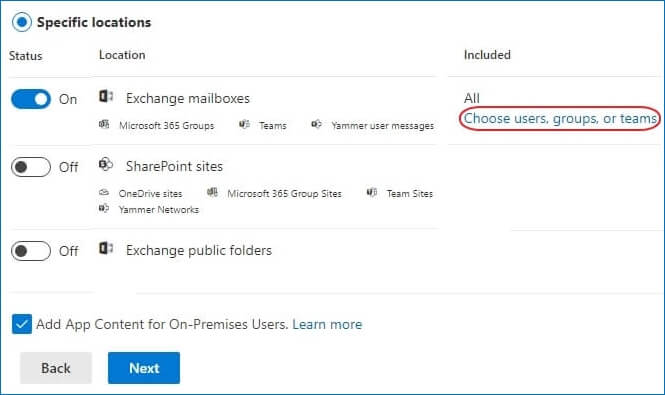Viewport: 665px width, 395px height.
Task: Click the Team Sites icon
Action: [372, 192]
